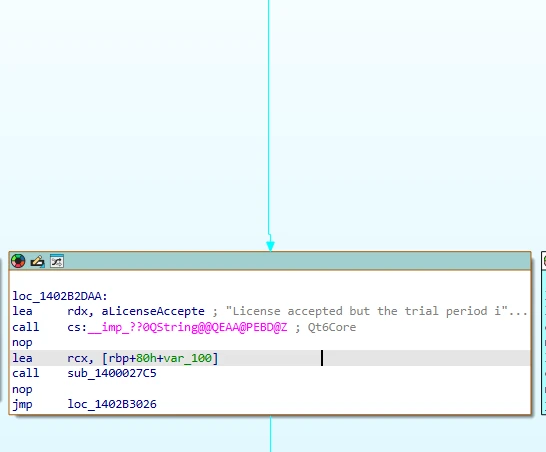
Task: Click the cyan incoming edge arrowhead
Action: pos(270,246)
